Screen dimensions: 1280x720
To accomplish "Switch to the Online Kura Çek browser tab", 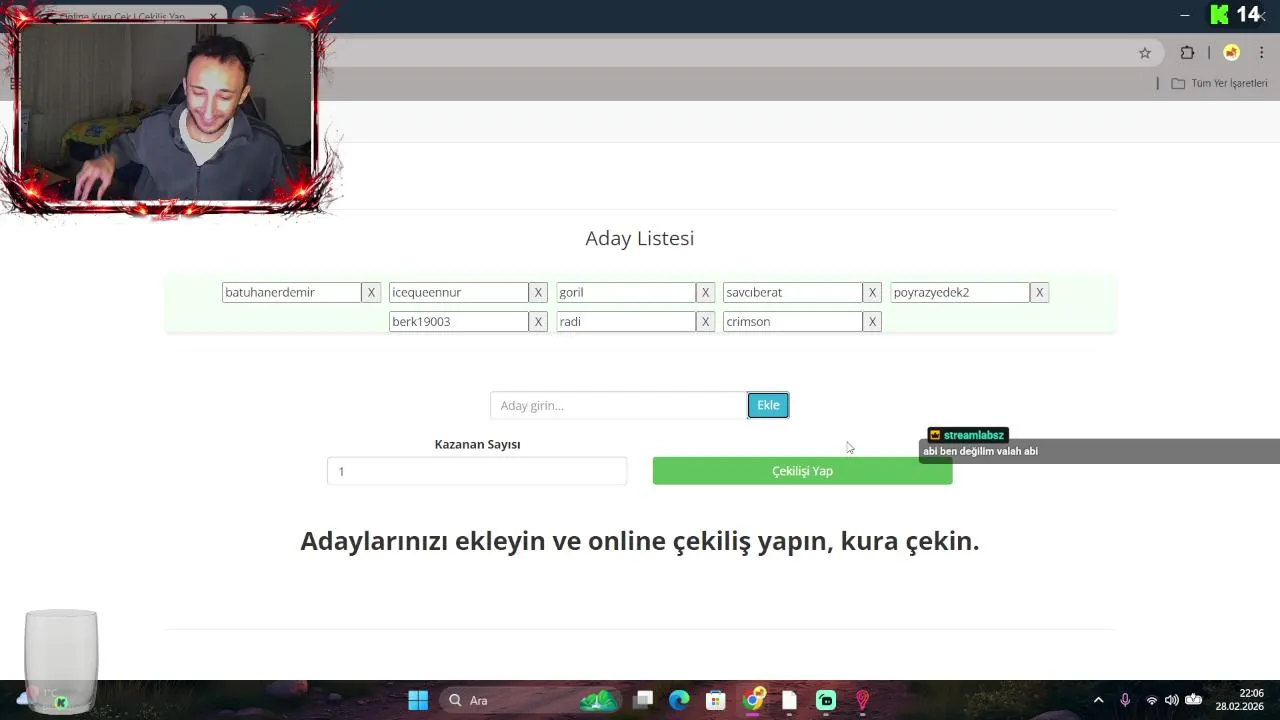I will click(120, 17).
